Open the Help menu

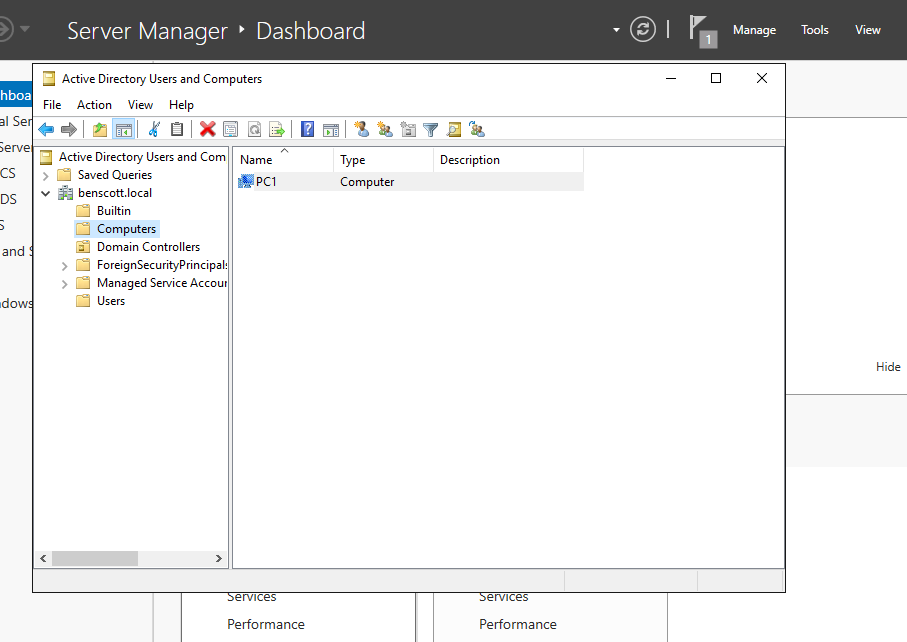click(181, 105)
